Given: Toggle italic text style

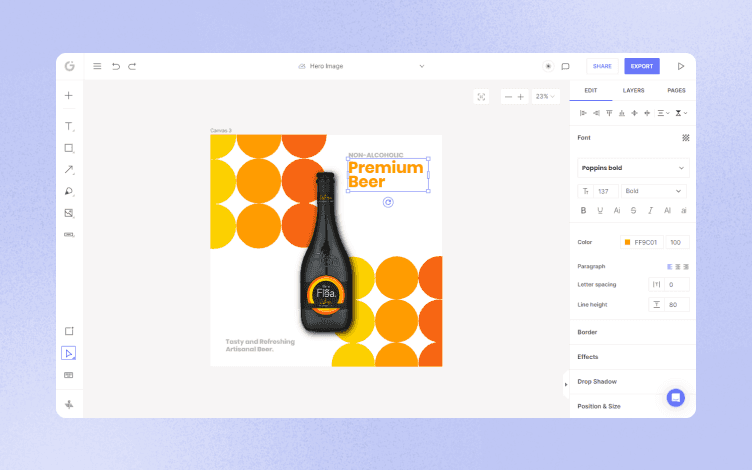Looking at the screenshot, I should coord(650,211).
